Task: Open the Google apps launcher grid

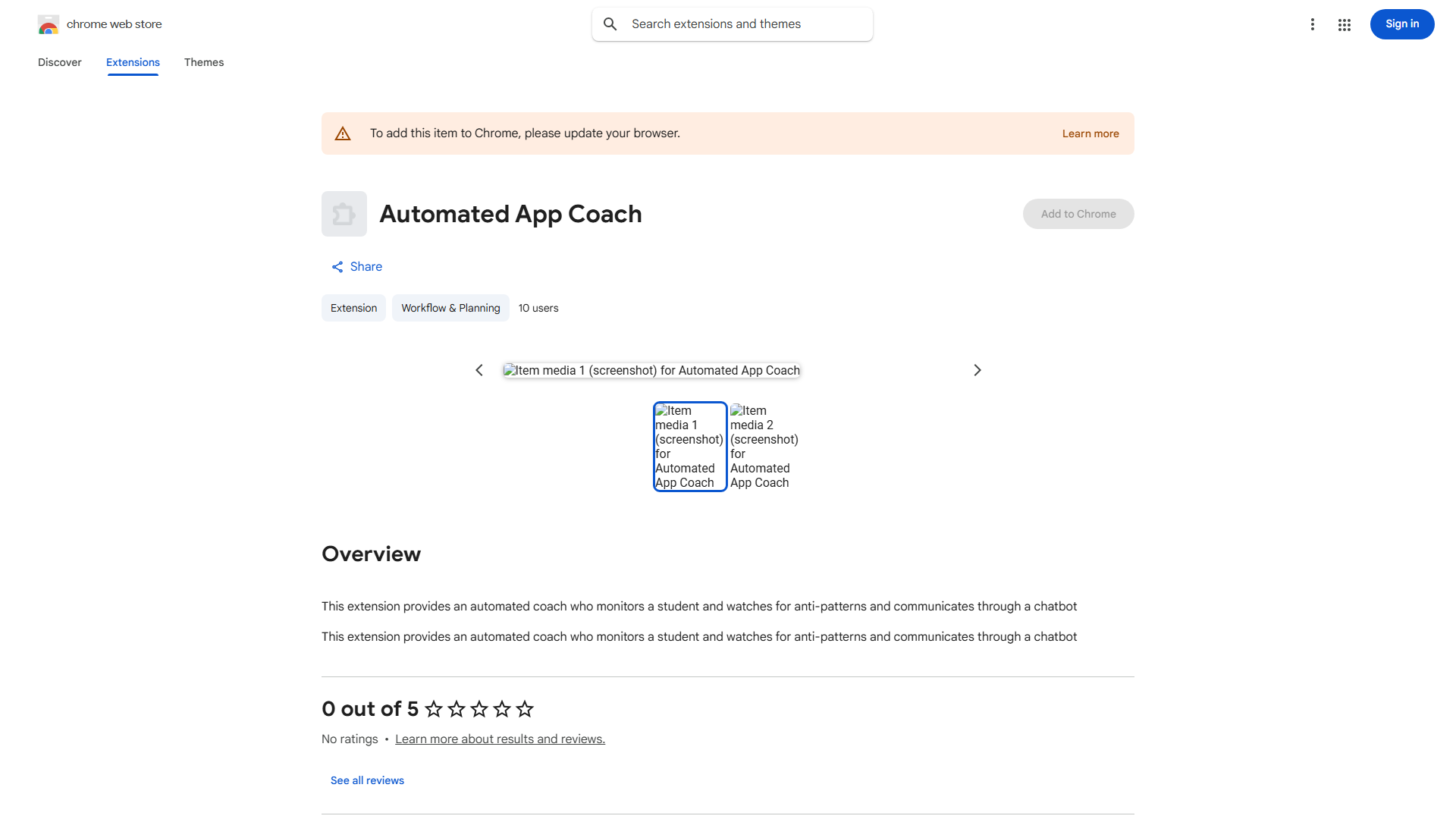Action: pos(1345,24)
